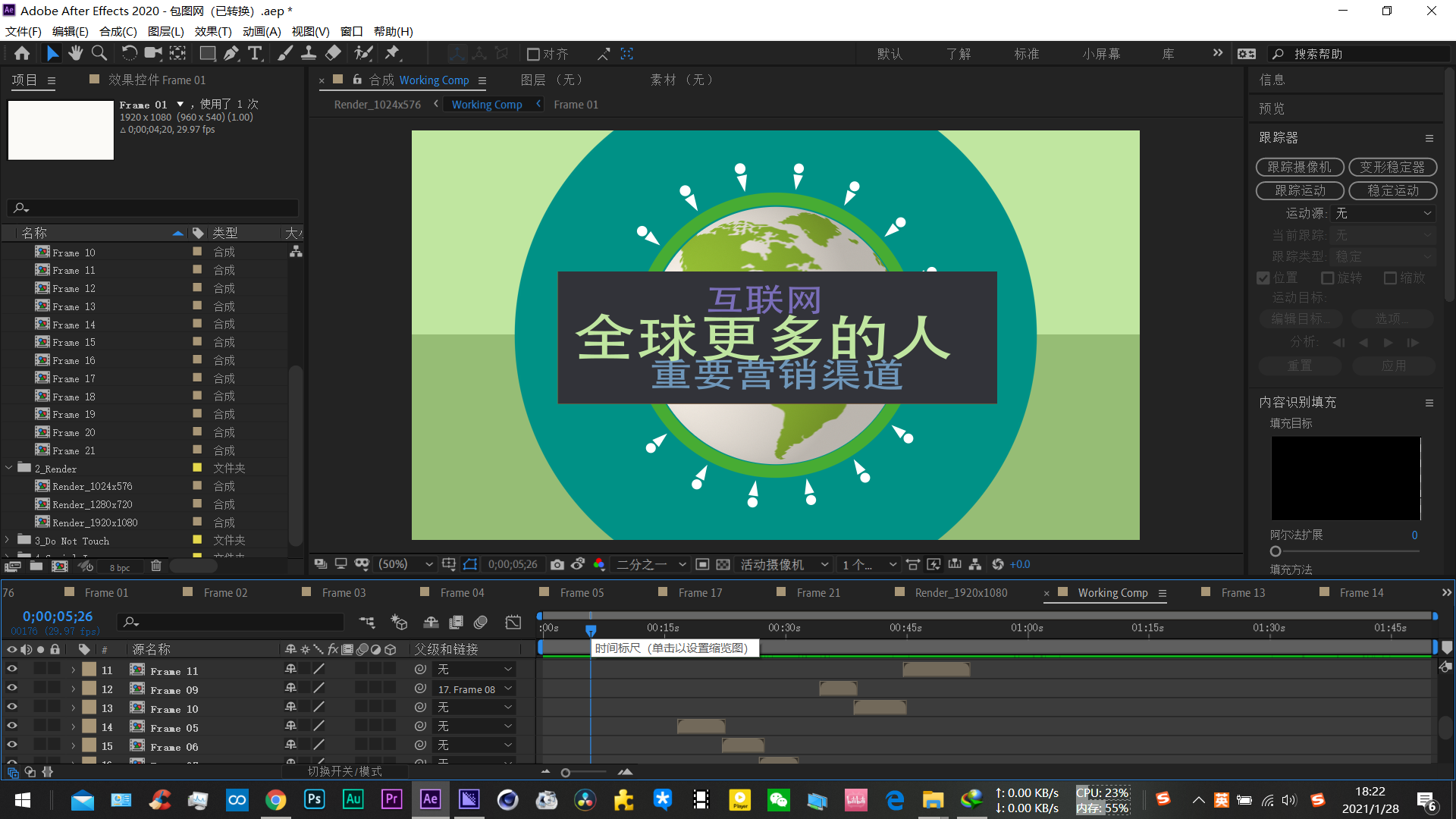Delete selected item with trash icon
The height and width of the screenshot is (819, 1456).
click(155, 566)
